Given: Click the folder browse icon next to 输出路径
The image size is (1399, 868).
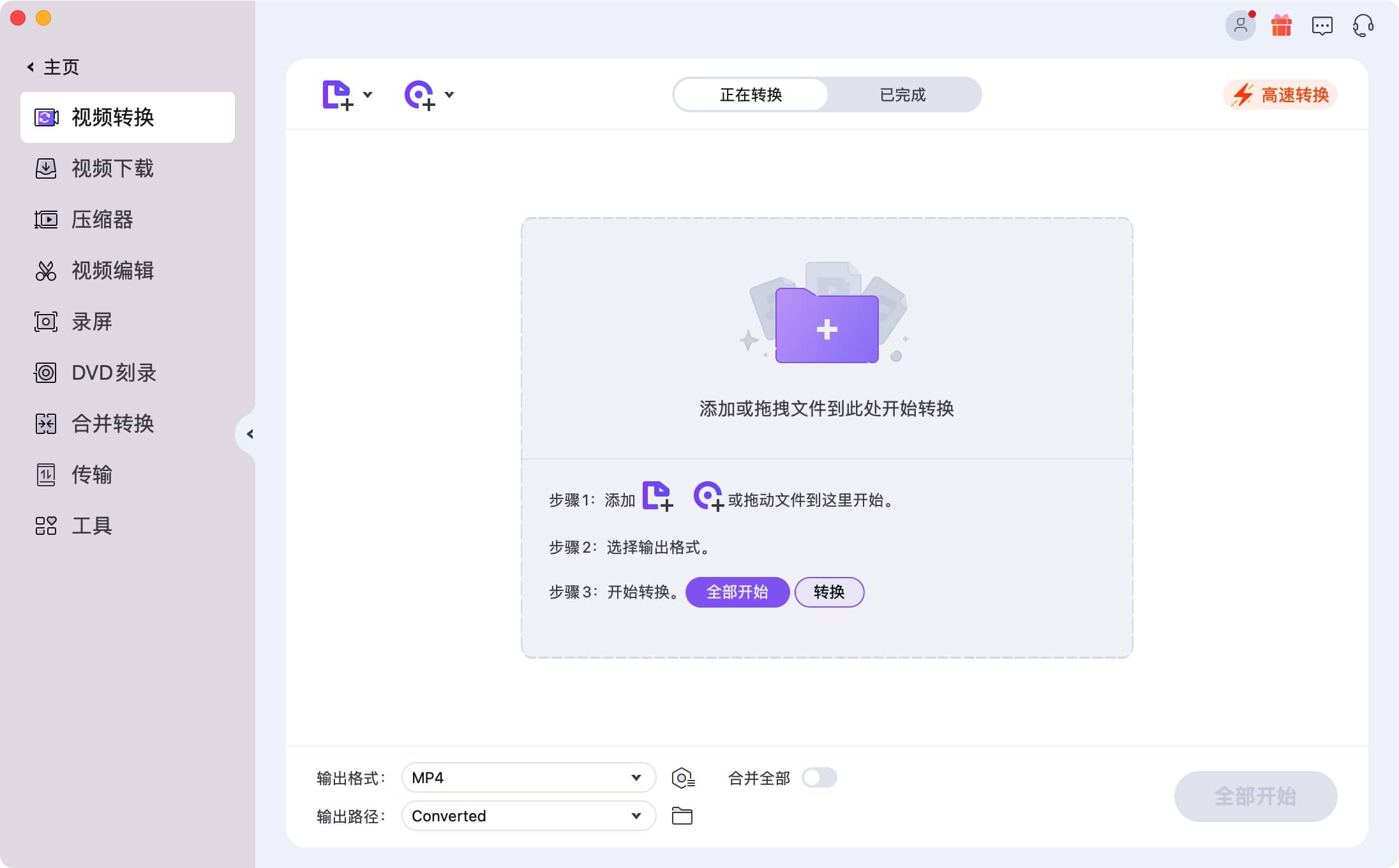Looking at the screenshot, I should (x=682, y=816).
